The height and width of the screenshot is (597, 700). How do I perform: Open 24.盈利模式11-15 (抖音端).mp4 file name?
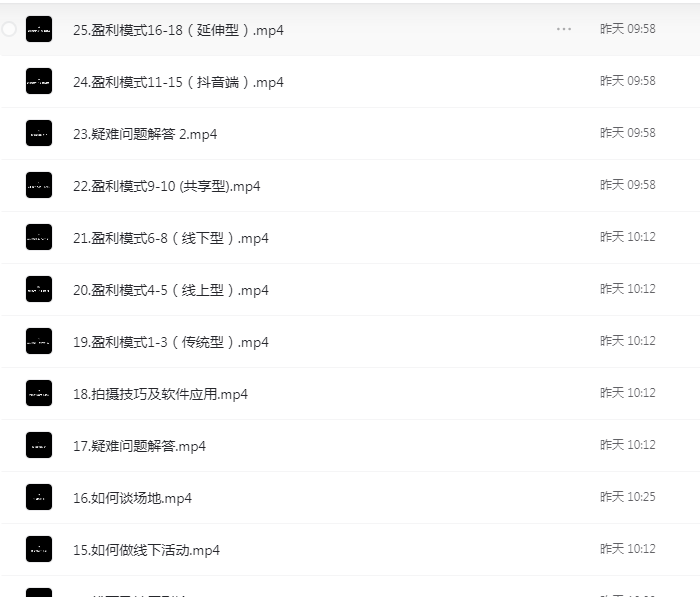(x=178, y=82)
